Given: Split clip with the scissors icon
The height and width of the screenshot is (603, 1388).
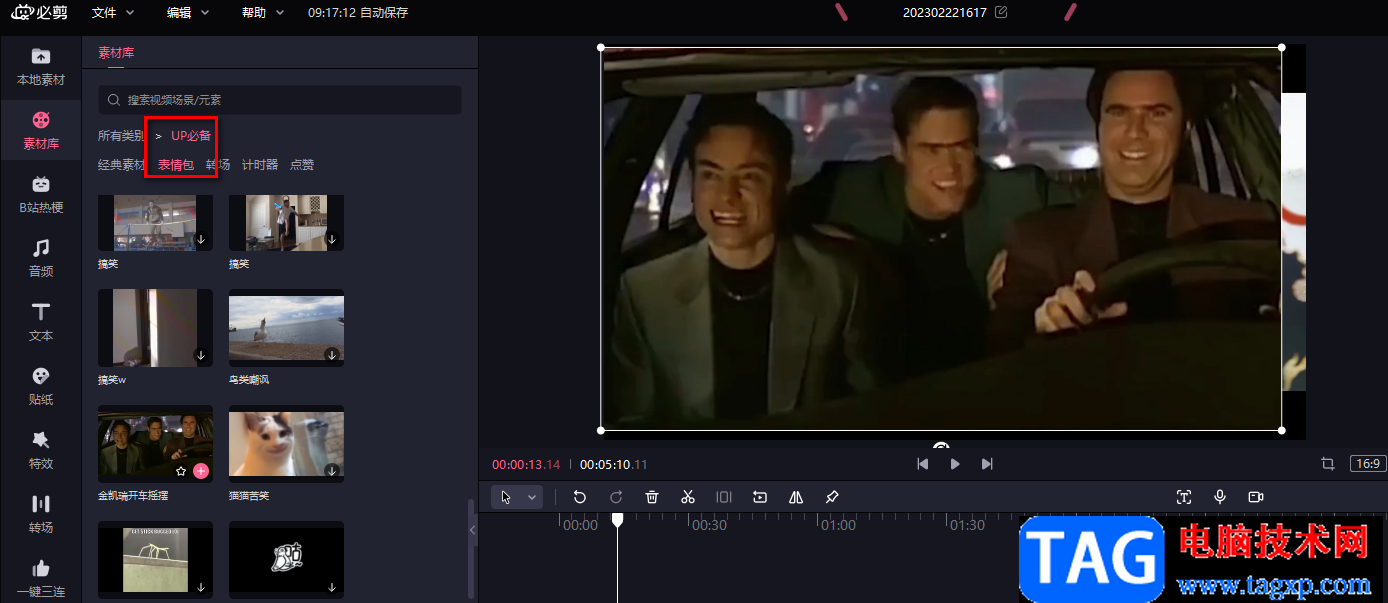Looking at the screenshot, I should click(688, 497).
